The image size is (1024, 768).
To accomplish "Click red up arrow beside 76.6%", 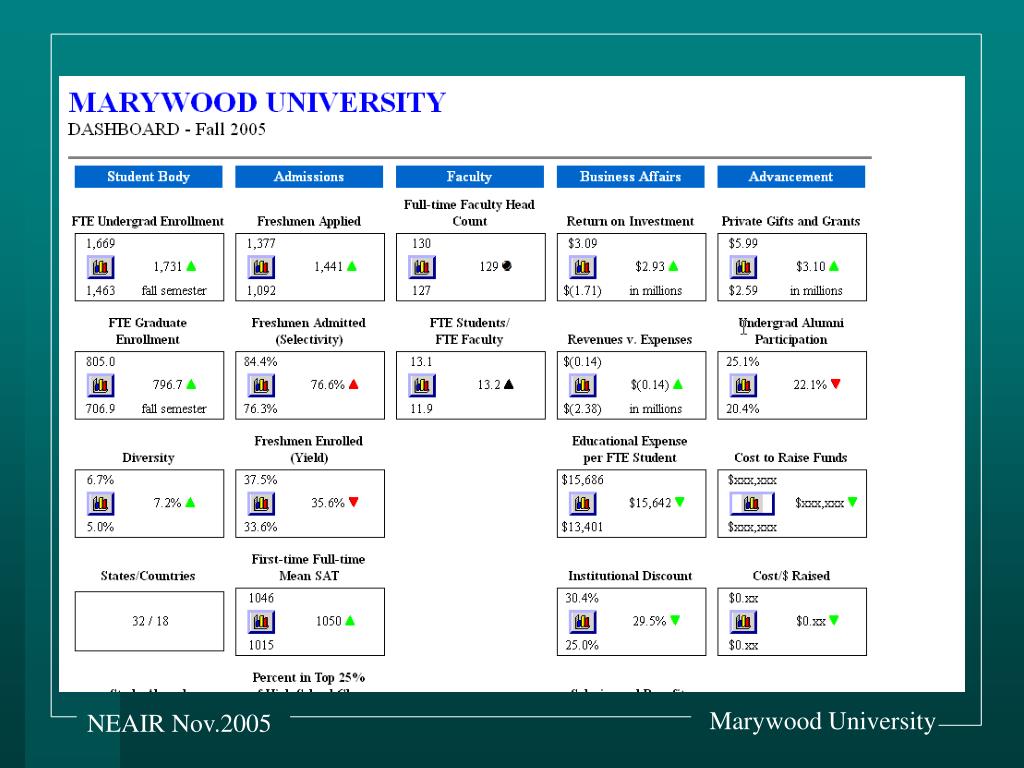I will (x=353, y=384).
